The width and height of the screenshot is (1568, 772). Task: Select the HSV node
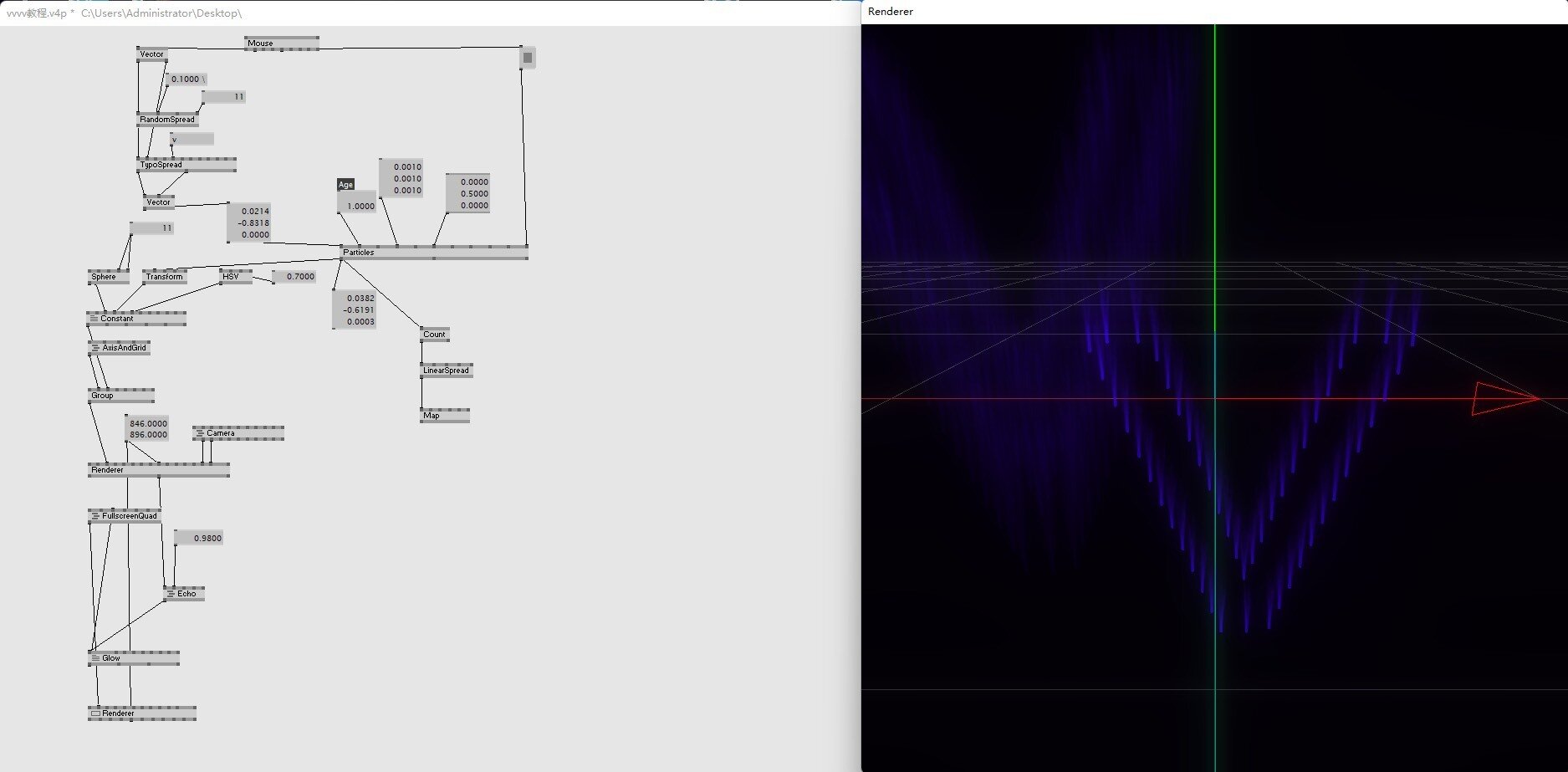click(236, 277)
